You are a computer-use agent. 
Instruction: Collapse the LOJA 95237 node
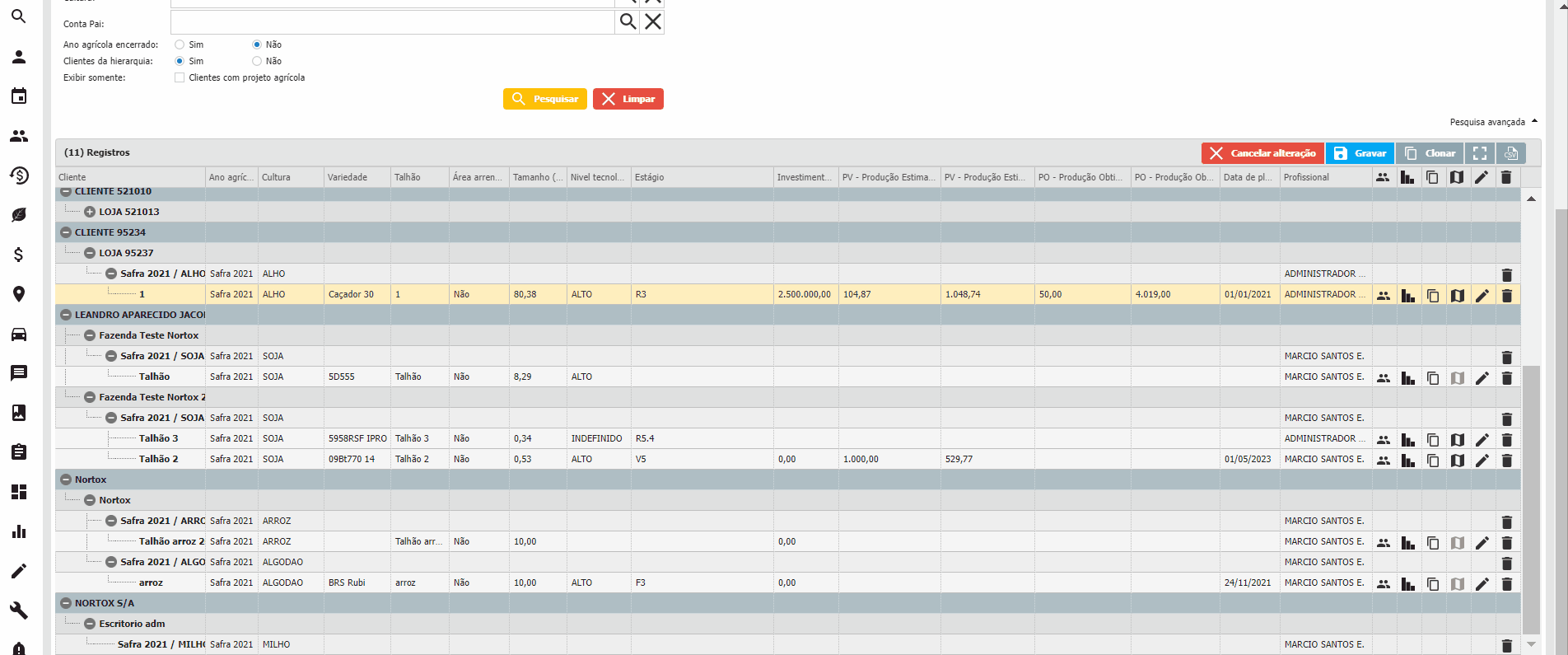(90, 253)
